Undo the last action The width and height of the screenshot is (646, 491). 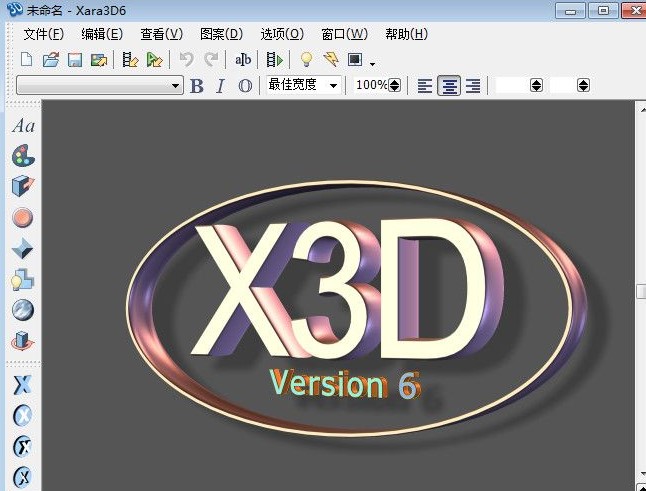(x=186, y=60)
